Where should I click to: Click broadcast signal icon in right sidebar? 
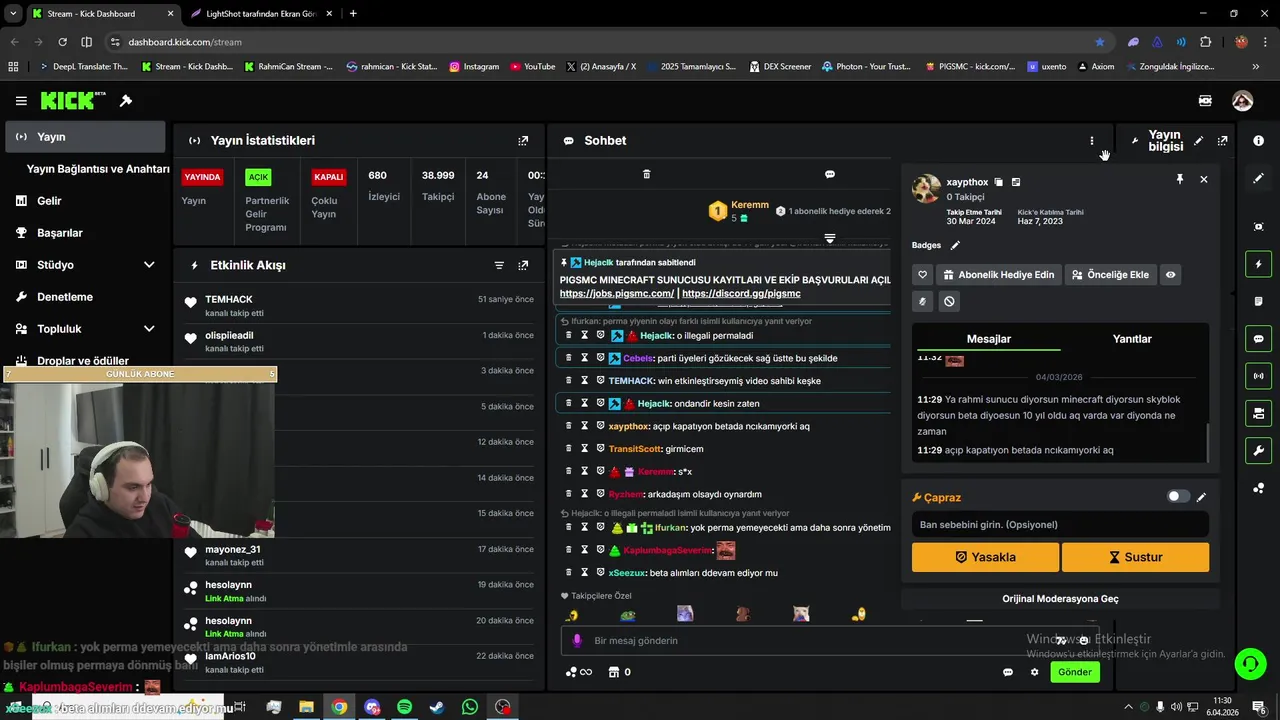pos(1258,376)
